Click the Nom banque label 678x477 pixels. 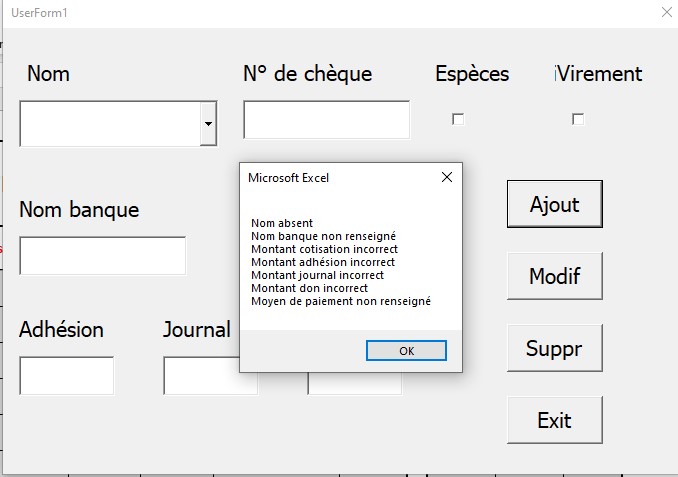tap(79, 210)
